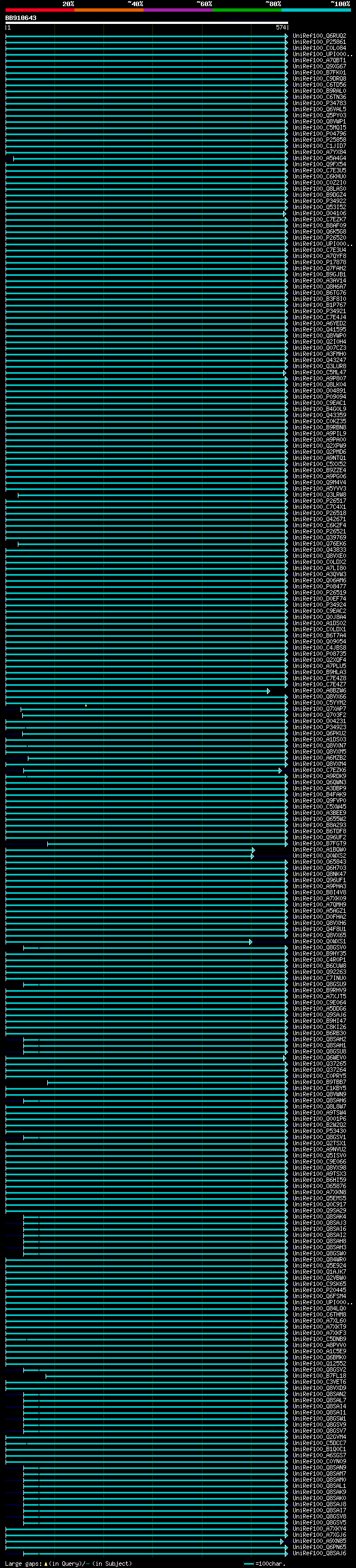
Task: Click the orange ~40% color legend segment
Action: pos(109,10)
